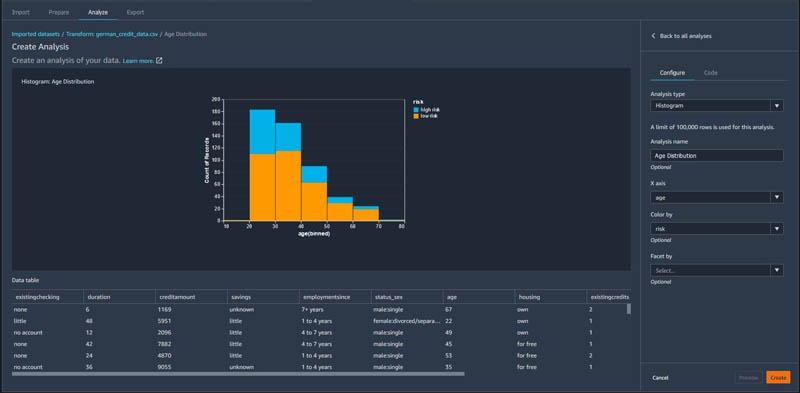Select the Analyze tab
This screenshot has height=393, width=800.
(98, 12)
